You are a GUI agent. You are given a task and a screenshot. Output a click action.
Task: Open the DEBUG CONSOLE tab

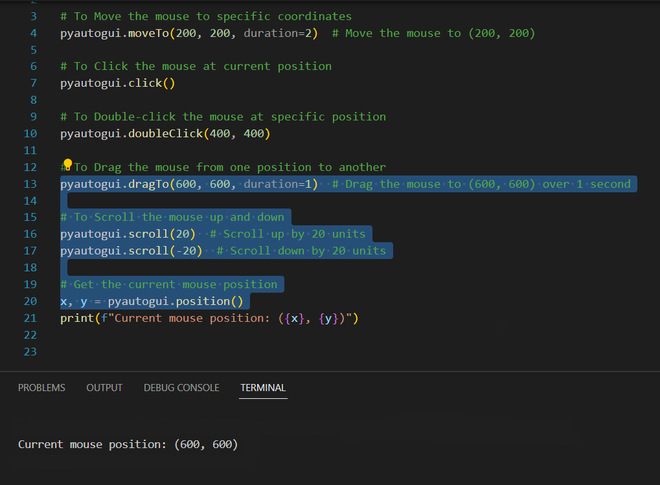181,388
